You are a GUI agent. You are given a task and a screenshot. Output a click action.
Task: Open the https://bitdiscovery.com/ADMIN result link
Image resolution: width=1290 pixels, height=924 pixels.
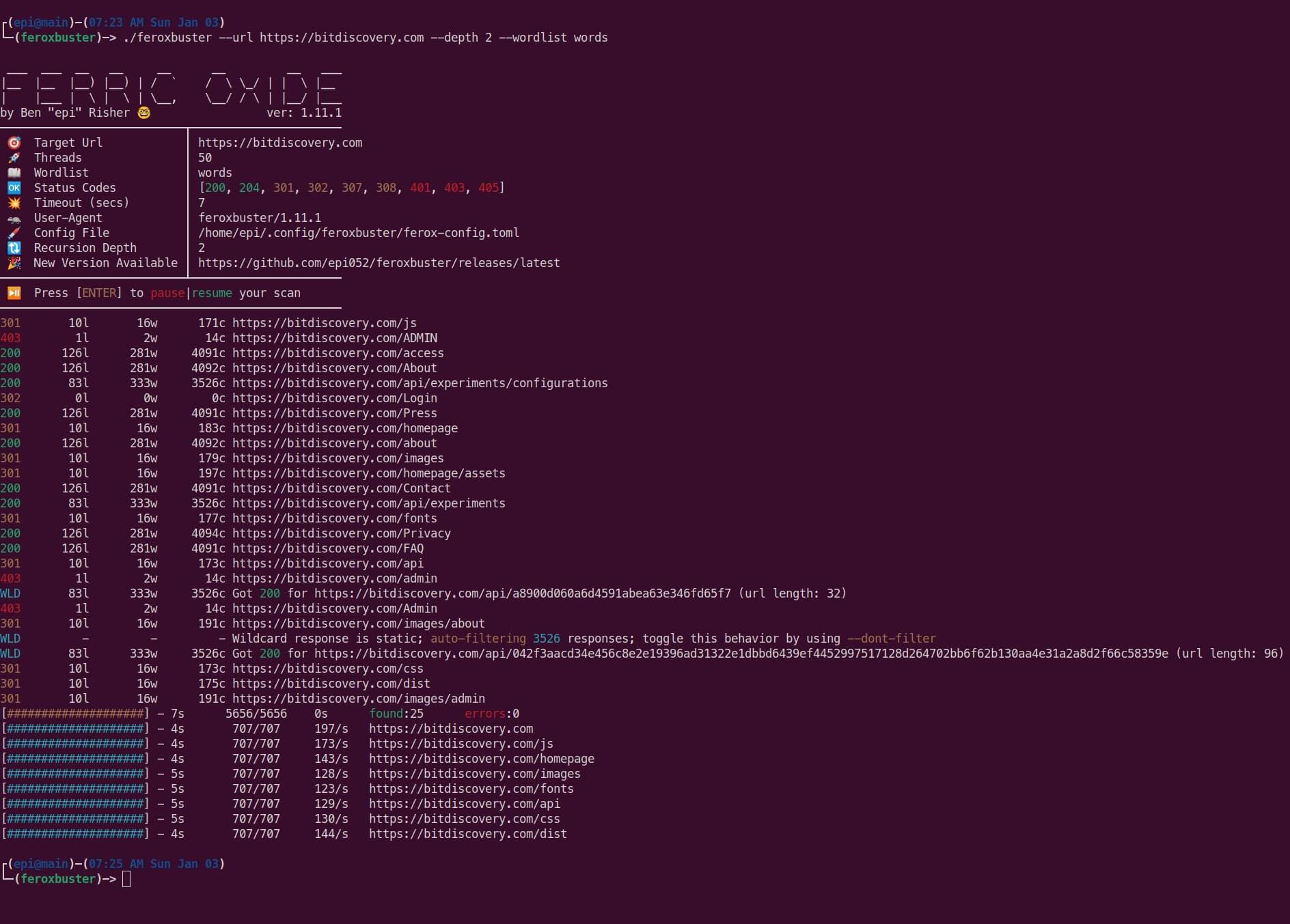(335, 338)
